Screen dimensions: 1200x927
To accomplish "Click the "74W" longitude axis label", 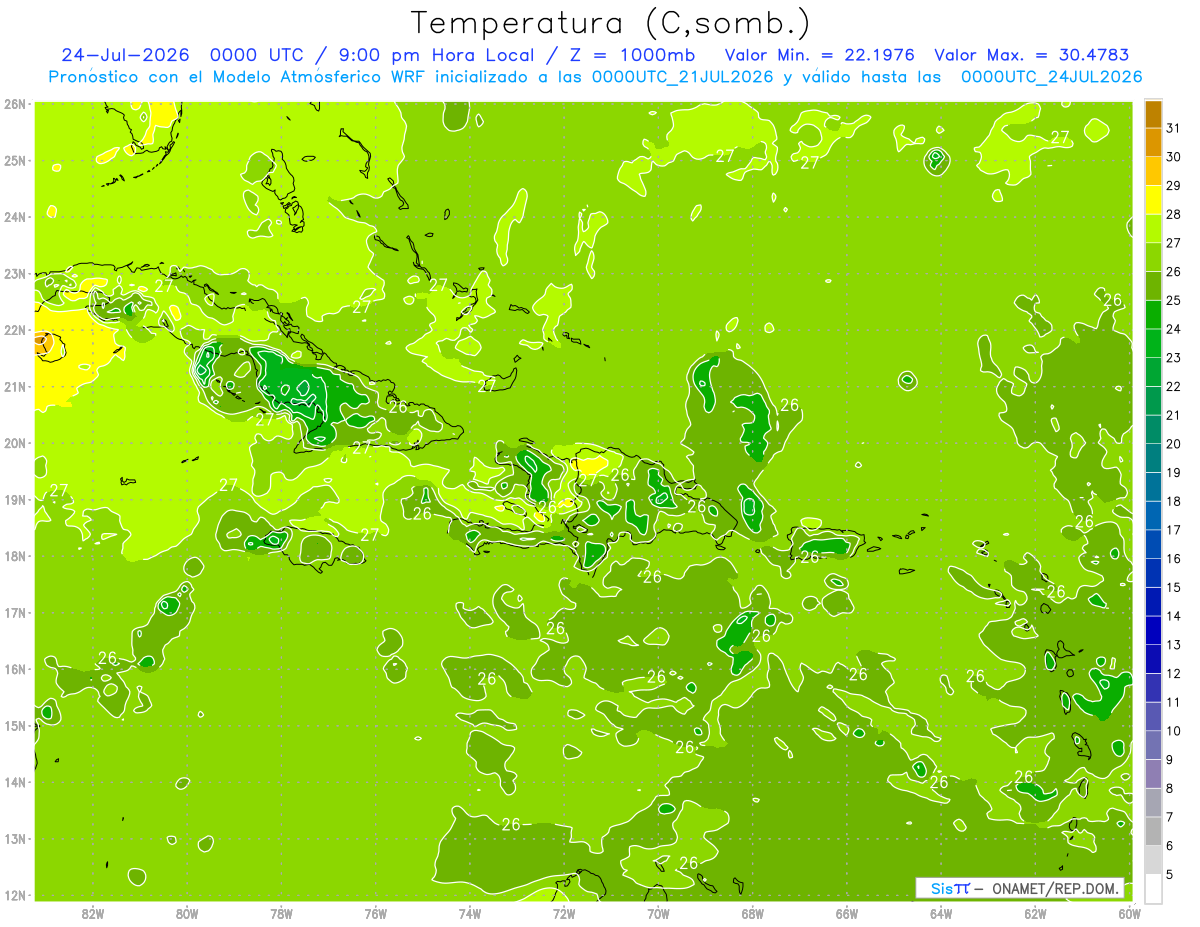I will (x=470, y=913).
